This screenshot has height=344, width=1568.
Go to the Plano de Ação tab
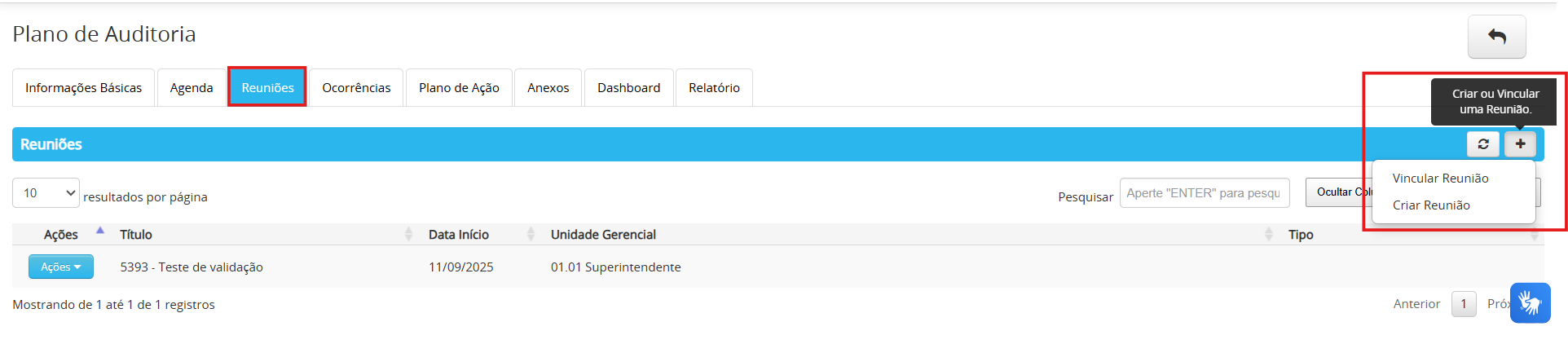(459, 88)
